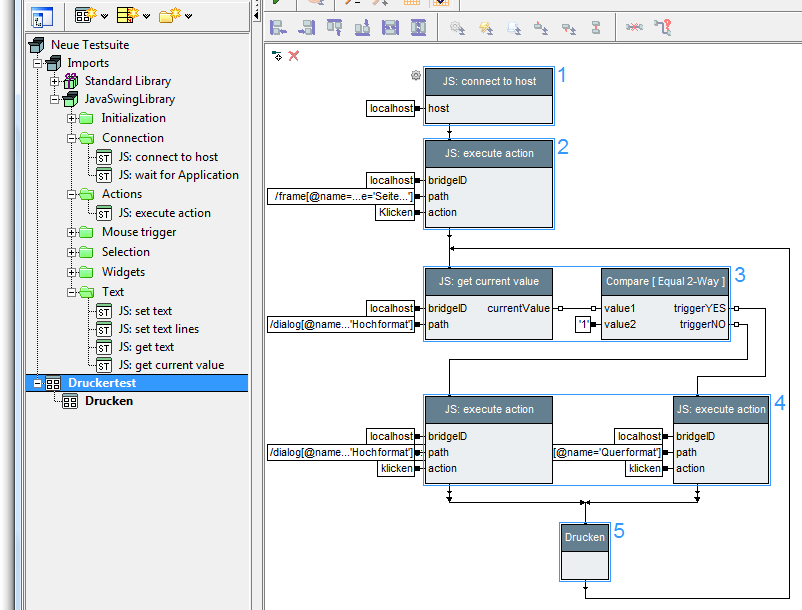Screen dimensions: 802x610
Task: Select the Compare [ Equal 2-Way ] block header
Action: (x=665, y=282)
